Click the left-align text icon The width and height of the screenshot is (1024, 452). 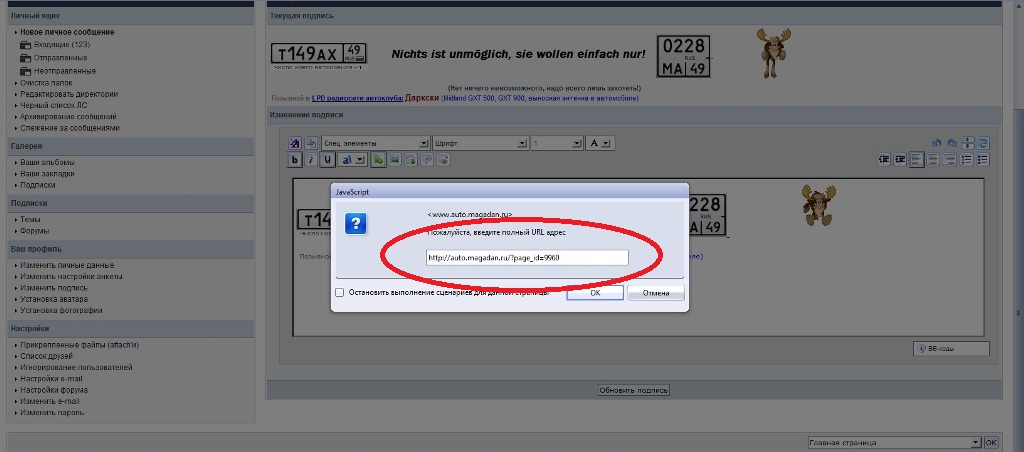[x=916, y=159]
